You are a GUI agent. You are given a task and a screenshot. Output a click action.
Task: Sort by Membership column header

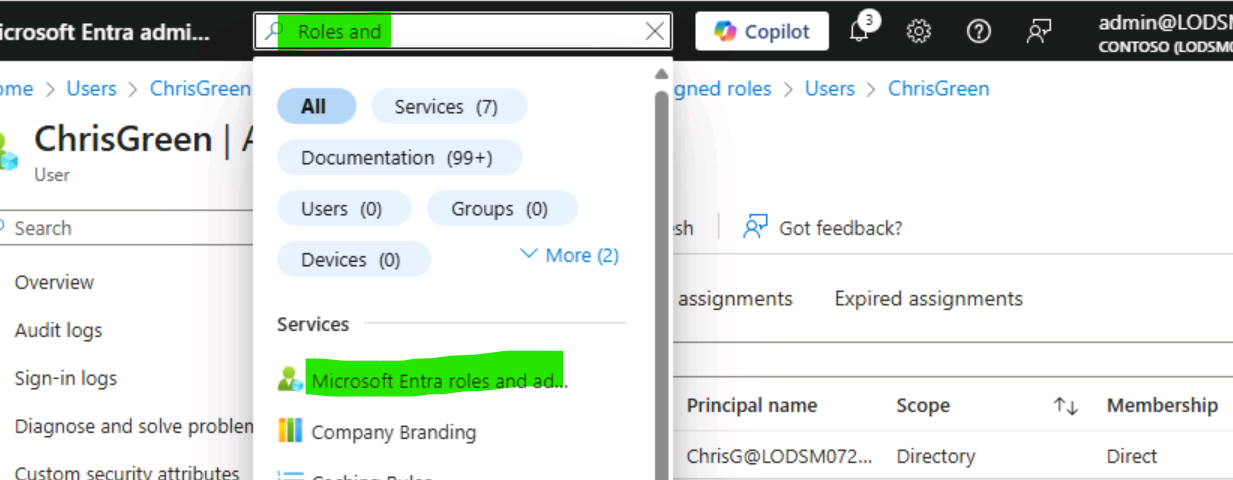[x=1162, y=405]
